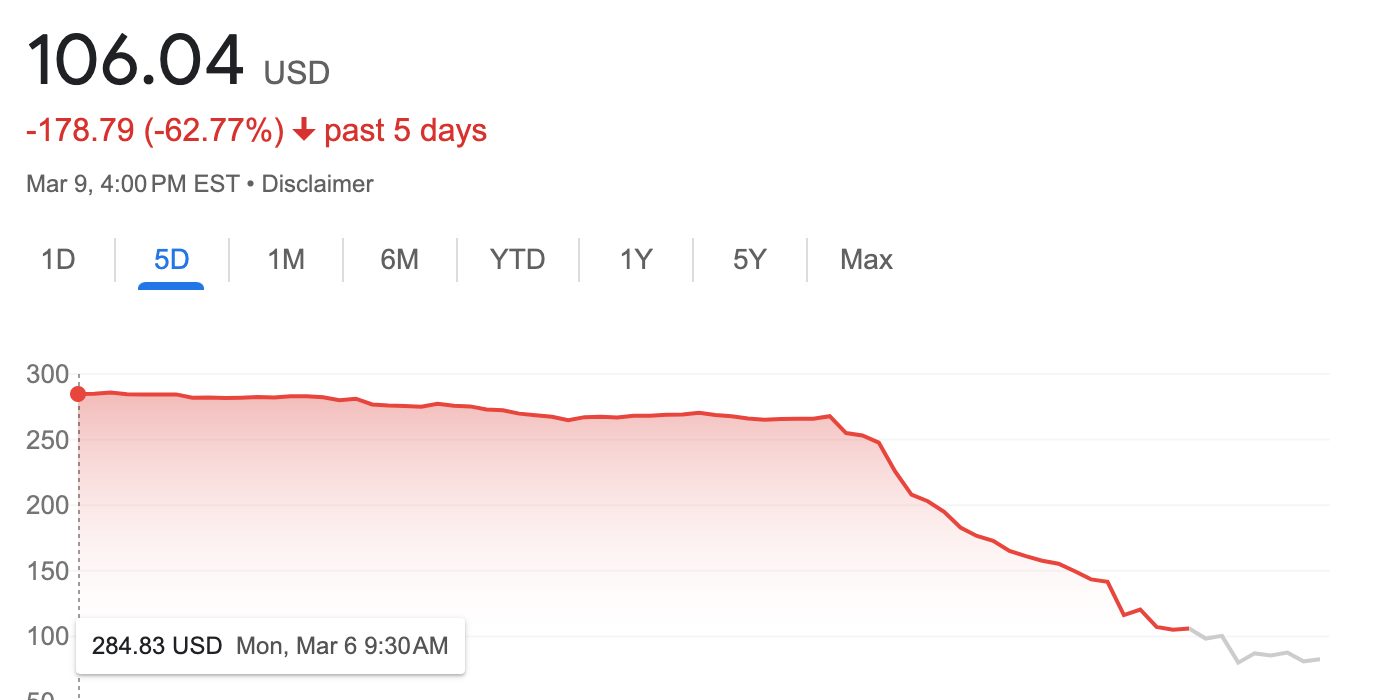Click the "past 5 days" label

[x=405, y=131]
